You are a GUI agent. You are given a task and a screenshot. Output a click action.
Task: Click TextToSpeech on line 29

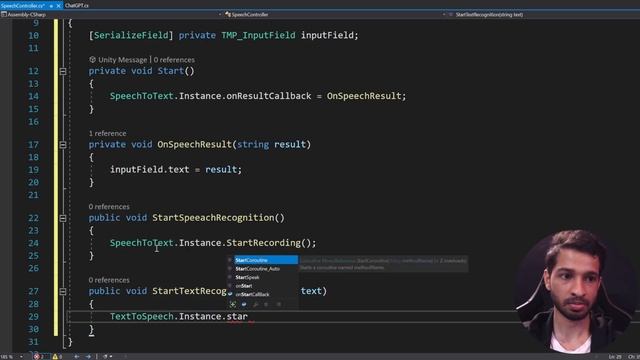tap(142, 317)
